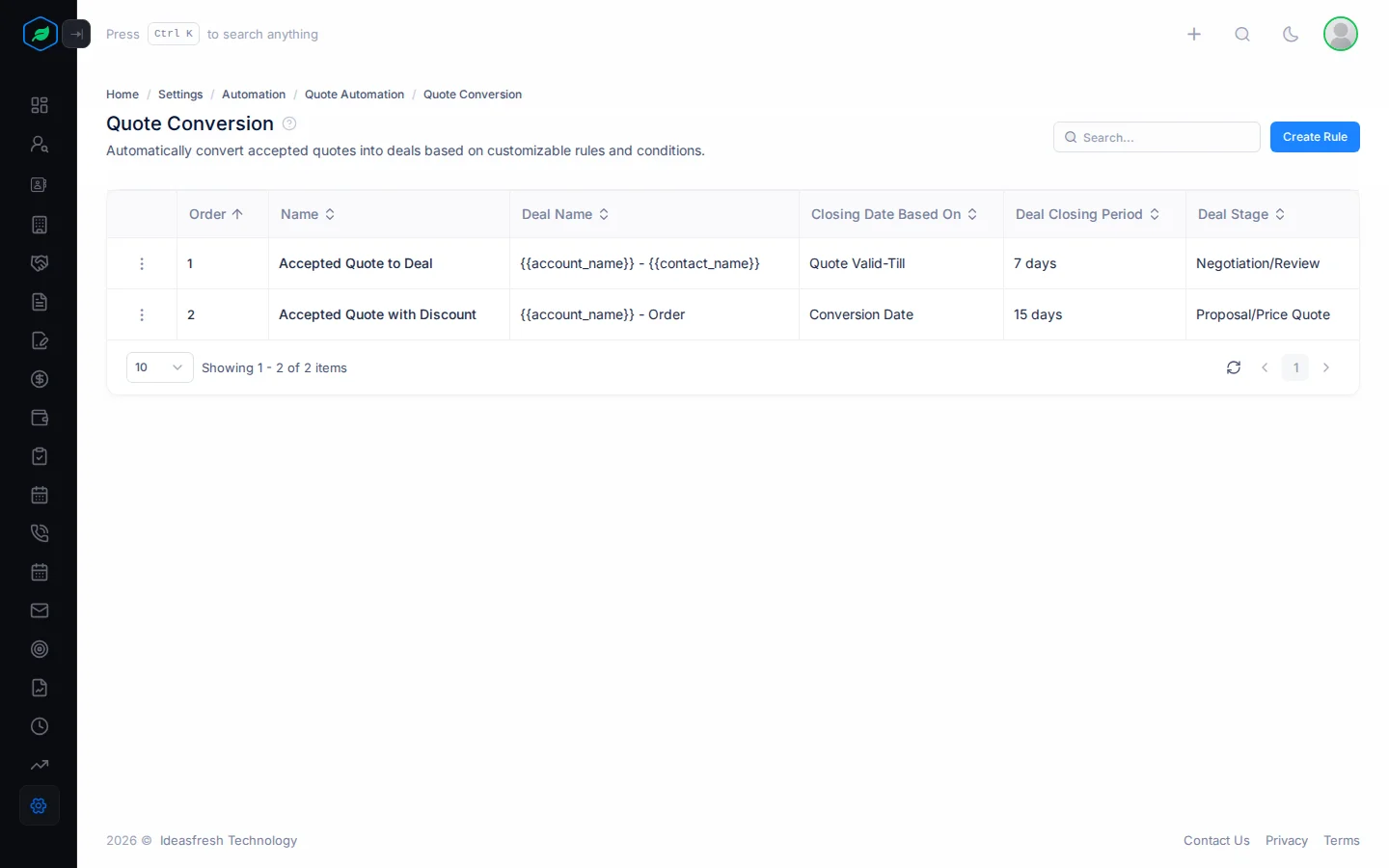Open the contacts card sidebar icon

[40, 184]
